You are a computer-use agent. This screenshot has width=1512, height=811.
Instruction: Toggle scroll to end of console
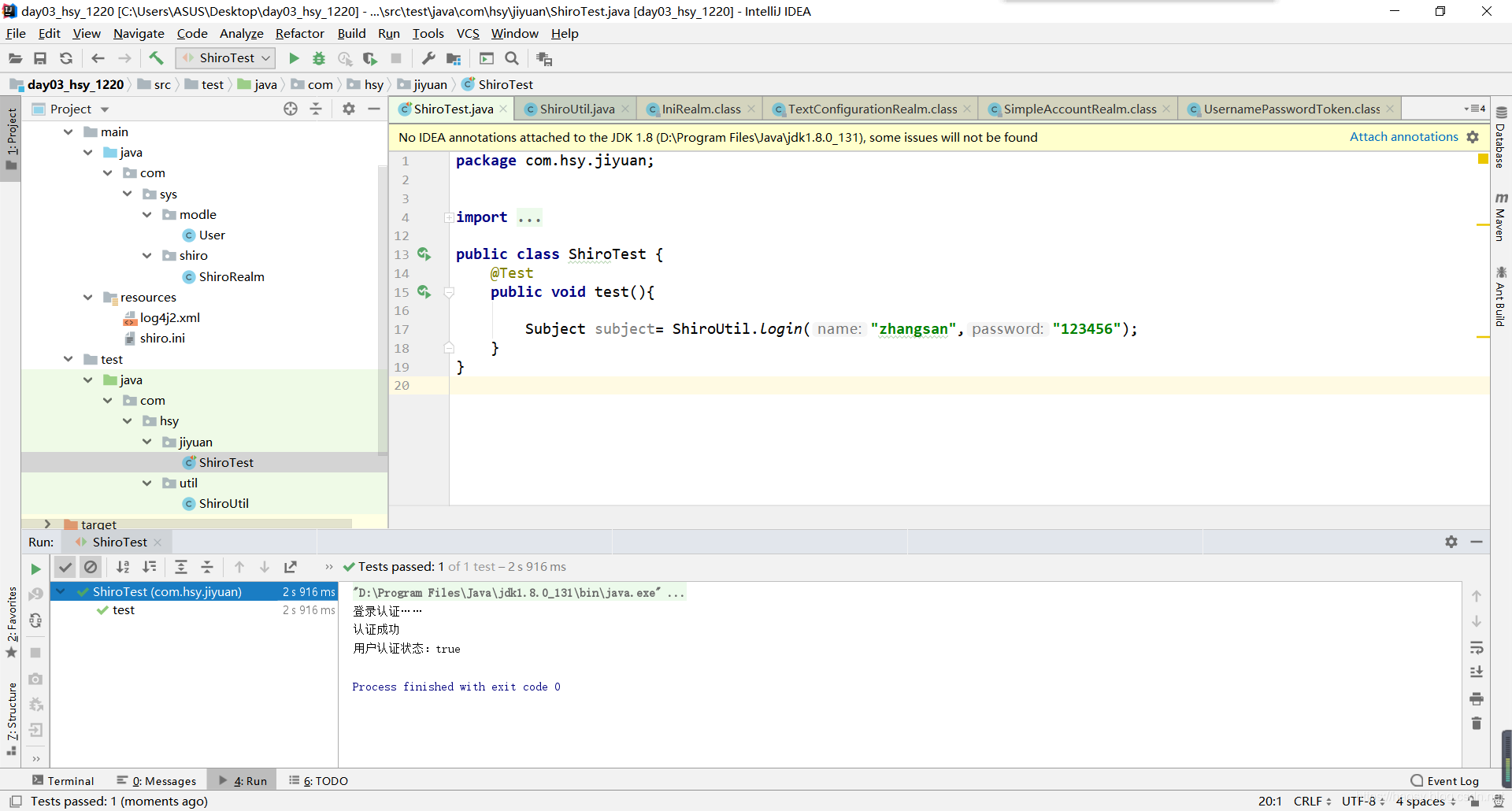[1477, 672]
